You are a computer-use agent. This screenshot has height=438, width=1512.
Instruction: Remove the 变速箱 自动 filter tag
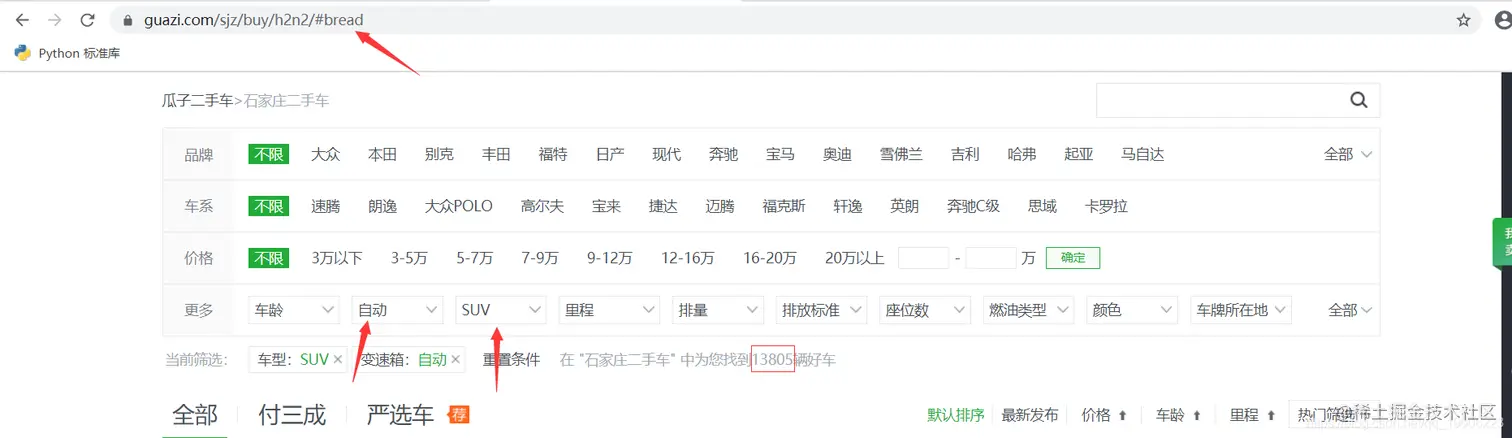coord(456,360)
